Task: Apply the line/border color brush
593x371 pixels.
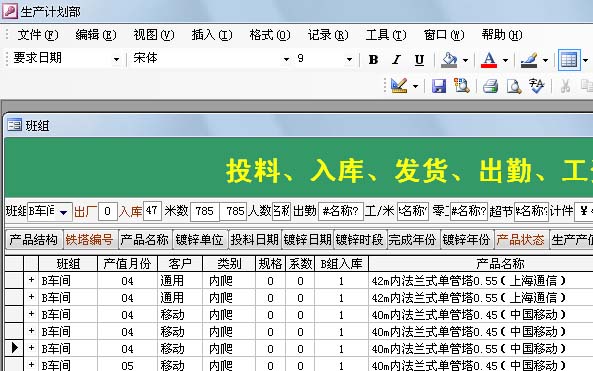Action: (x=528, y=60)
